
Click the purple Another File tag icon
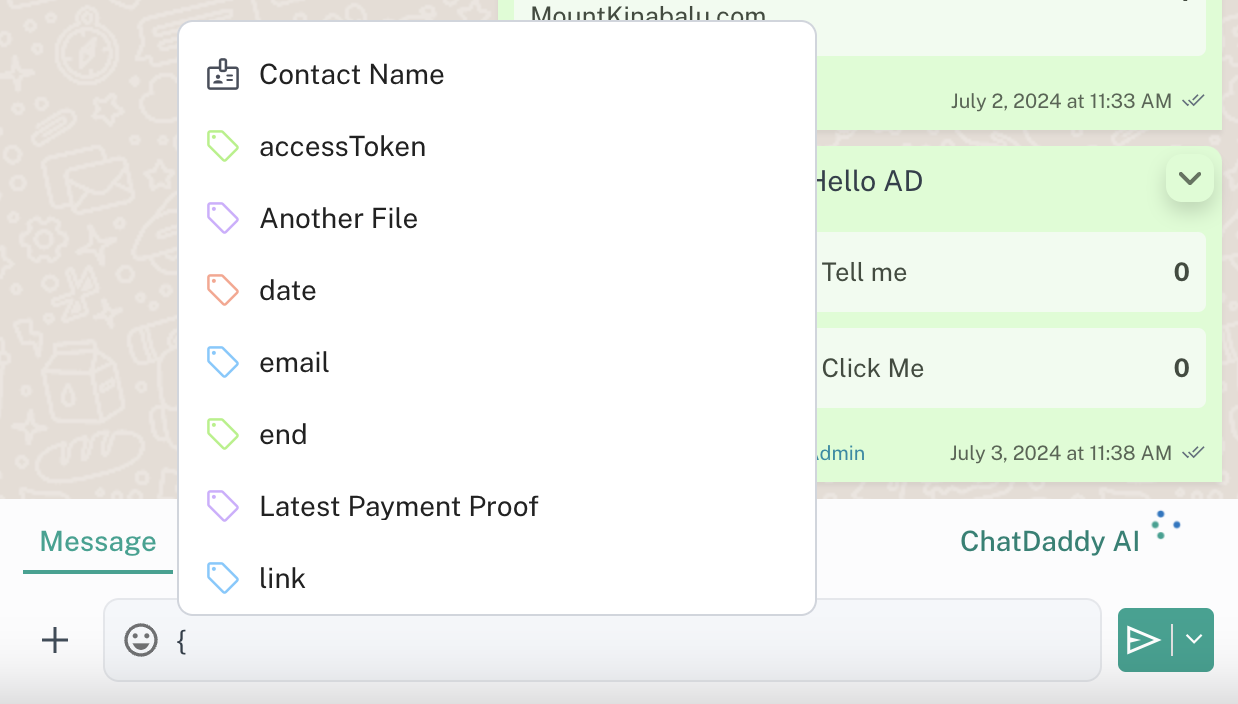coord(222,219)
